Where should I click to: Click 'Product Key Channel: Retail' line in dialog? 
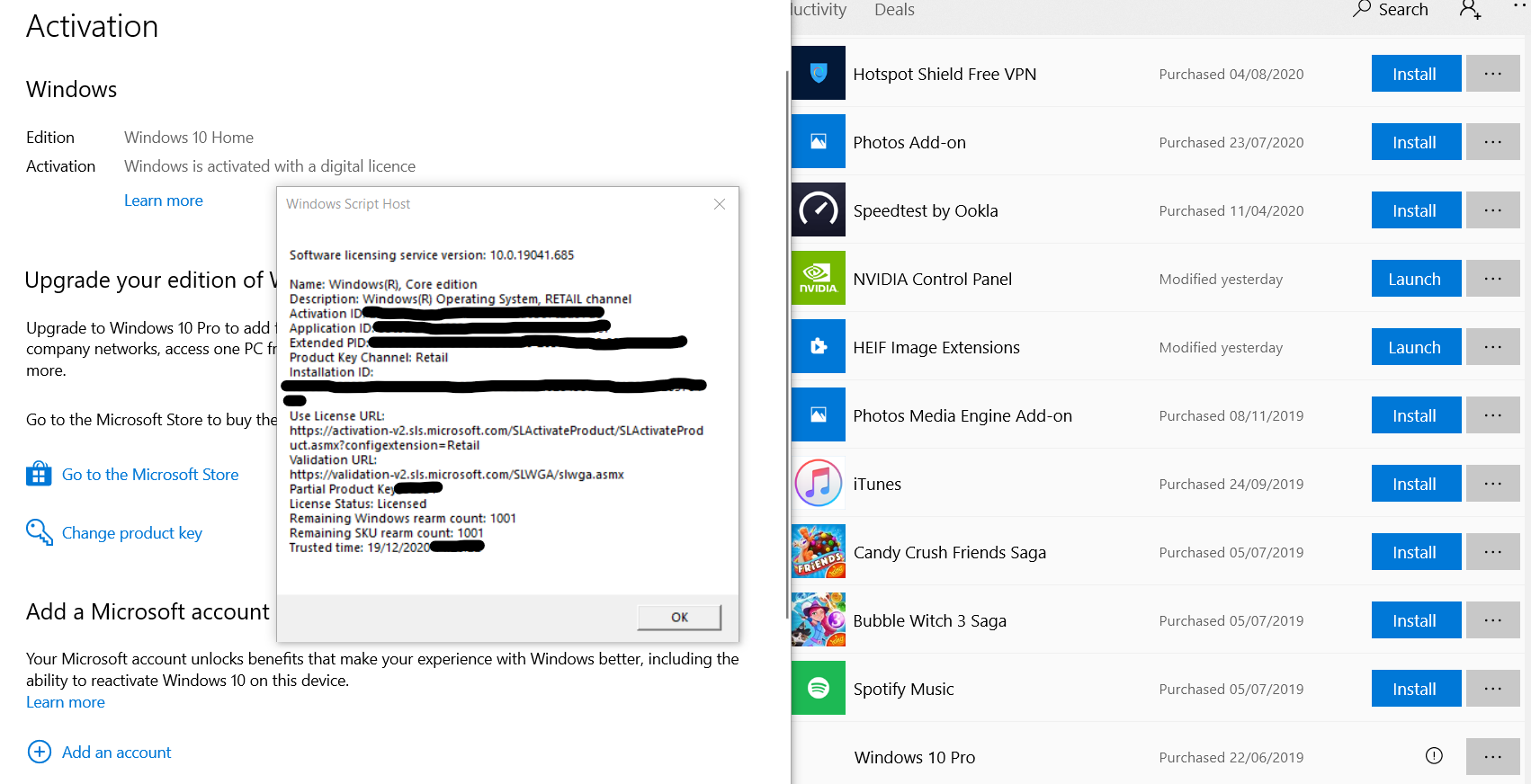(369, 357)
